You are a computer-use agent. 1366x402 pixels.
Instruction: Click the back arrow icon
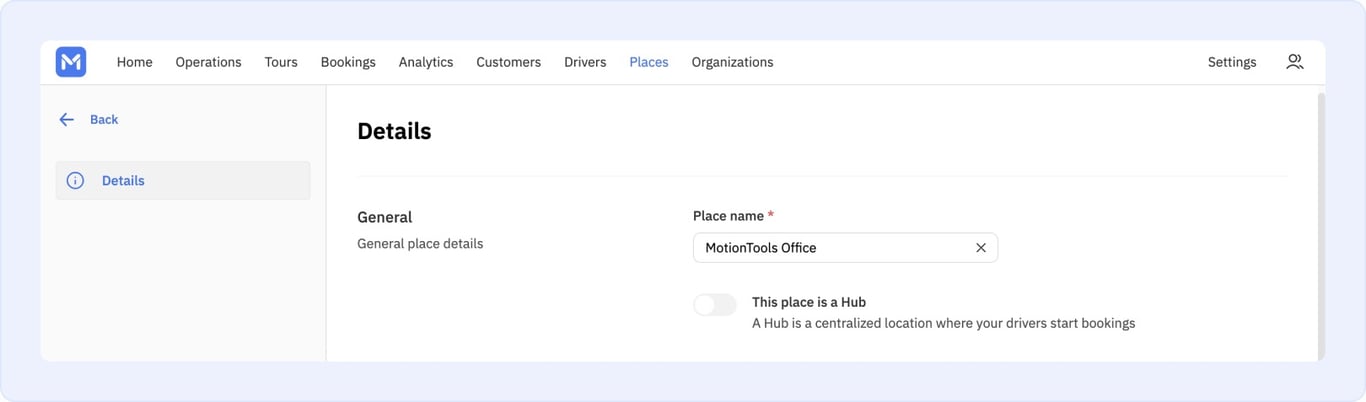tap(66, 120)
